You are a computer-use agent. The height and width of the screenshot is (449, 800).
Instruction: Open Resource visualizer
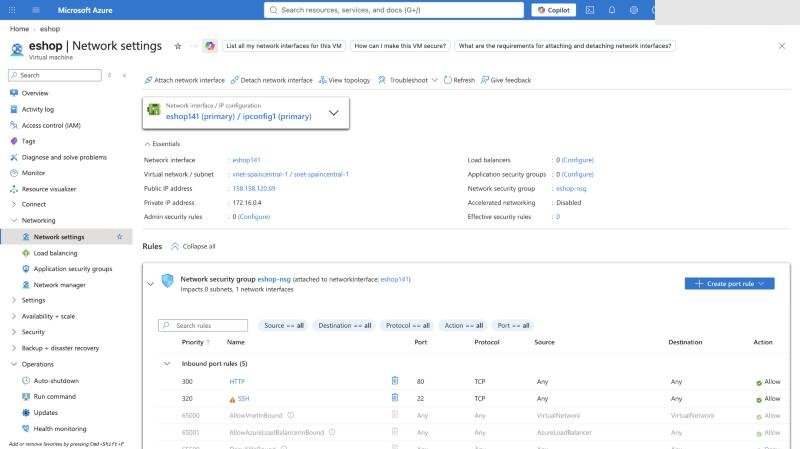click(48, 189)
